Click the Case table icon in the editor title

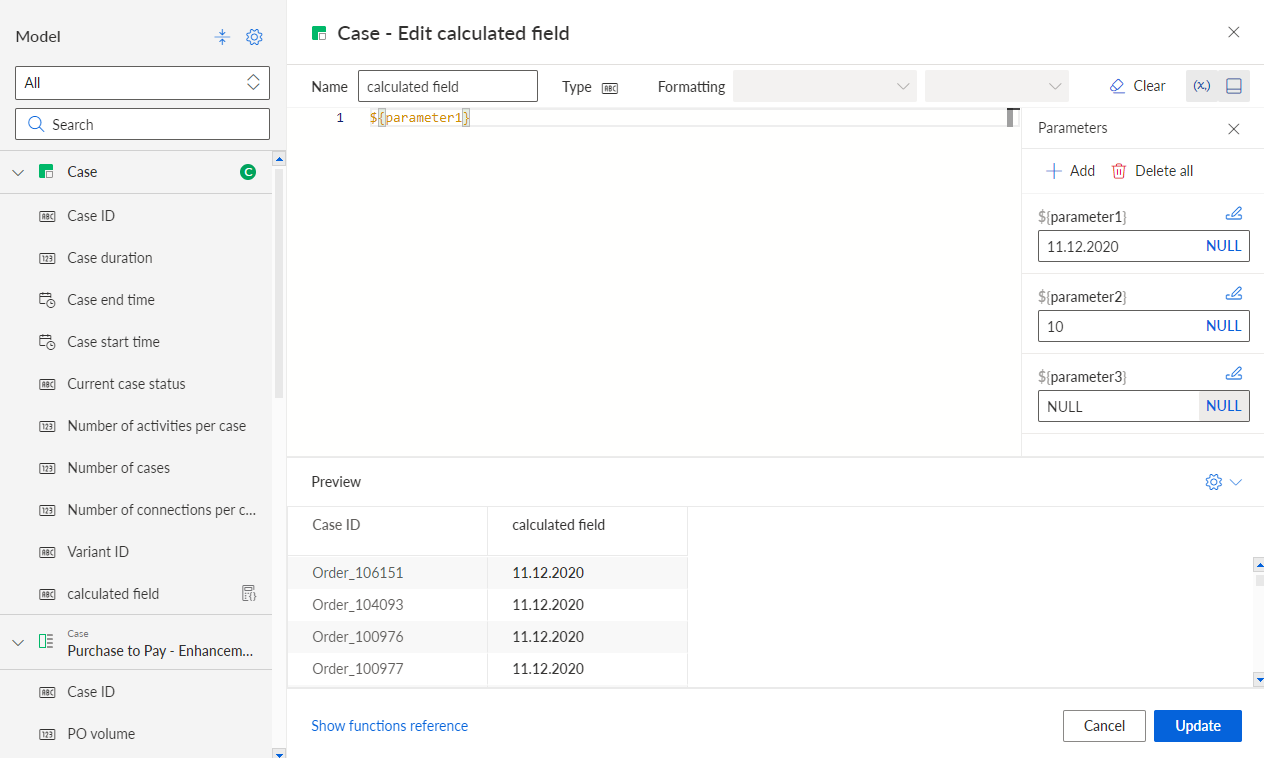coord(319,33)
